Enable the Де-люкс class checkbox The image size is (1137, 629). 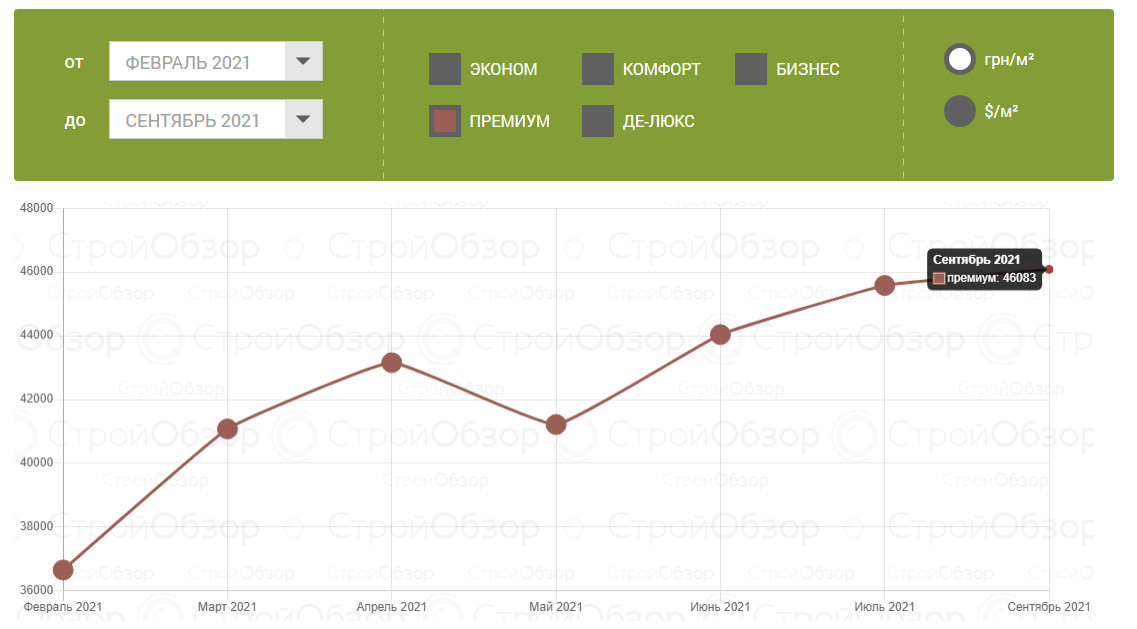coord(598,121)
